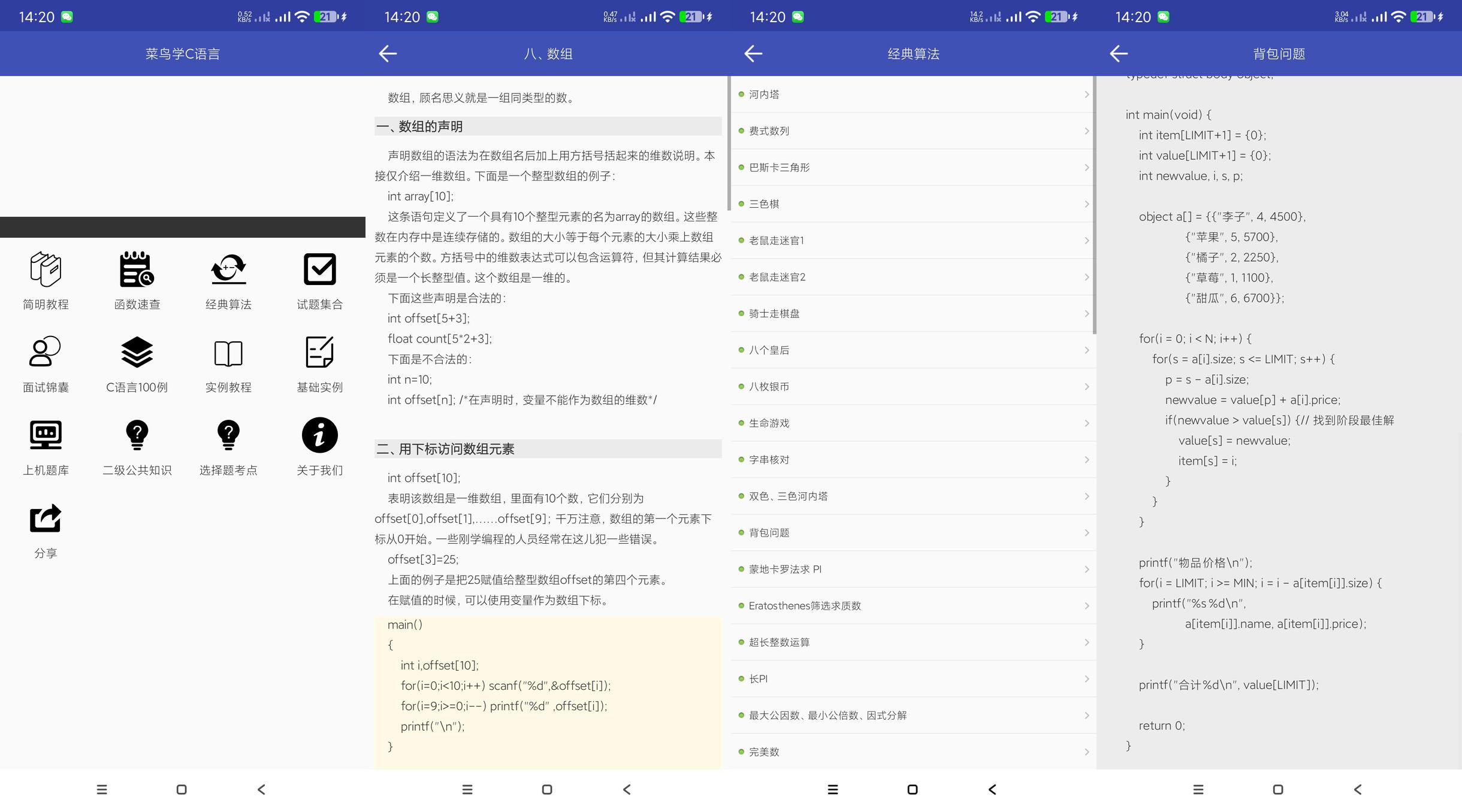
Task: Open the 面试锦囊 people icon
Action: click(x=46, y=352)
